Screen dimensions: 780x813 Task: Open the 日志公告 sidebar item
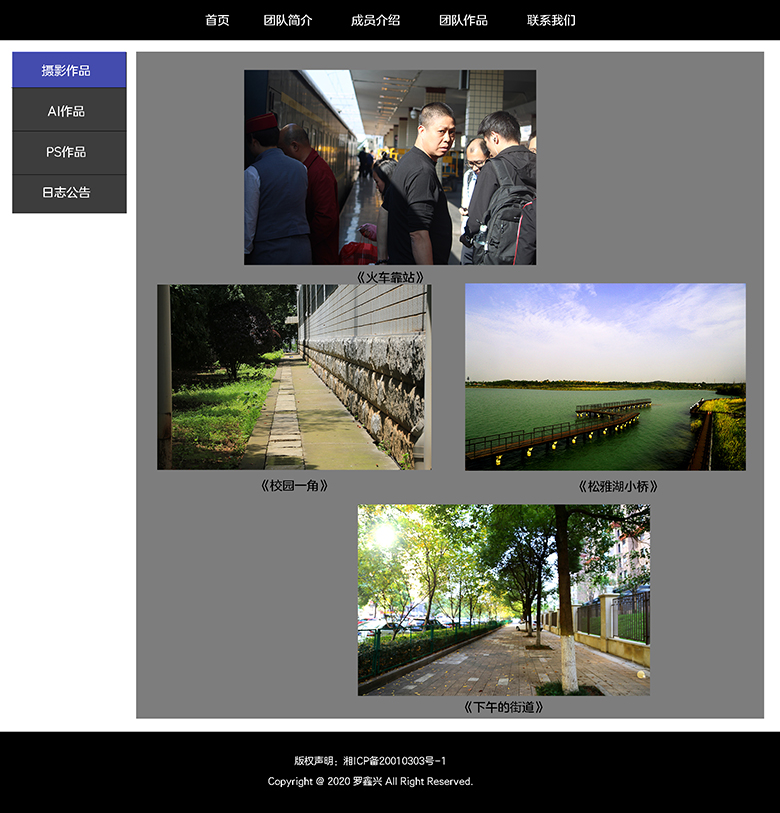pos(69,192)
